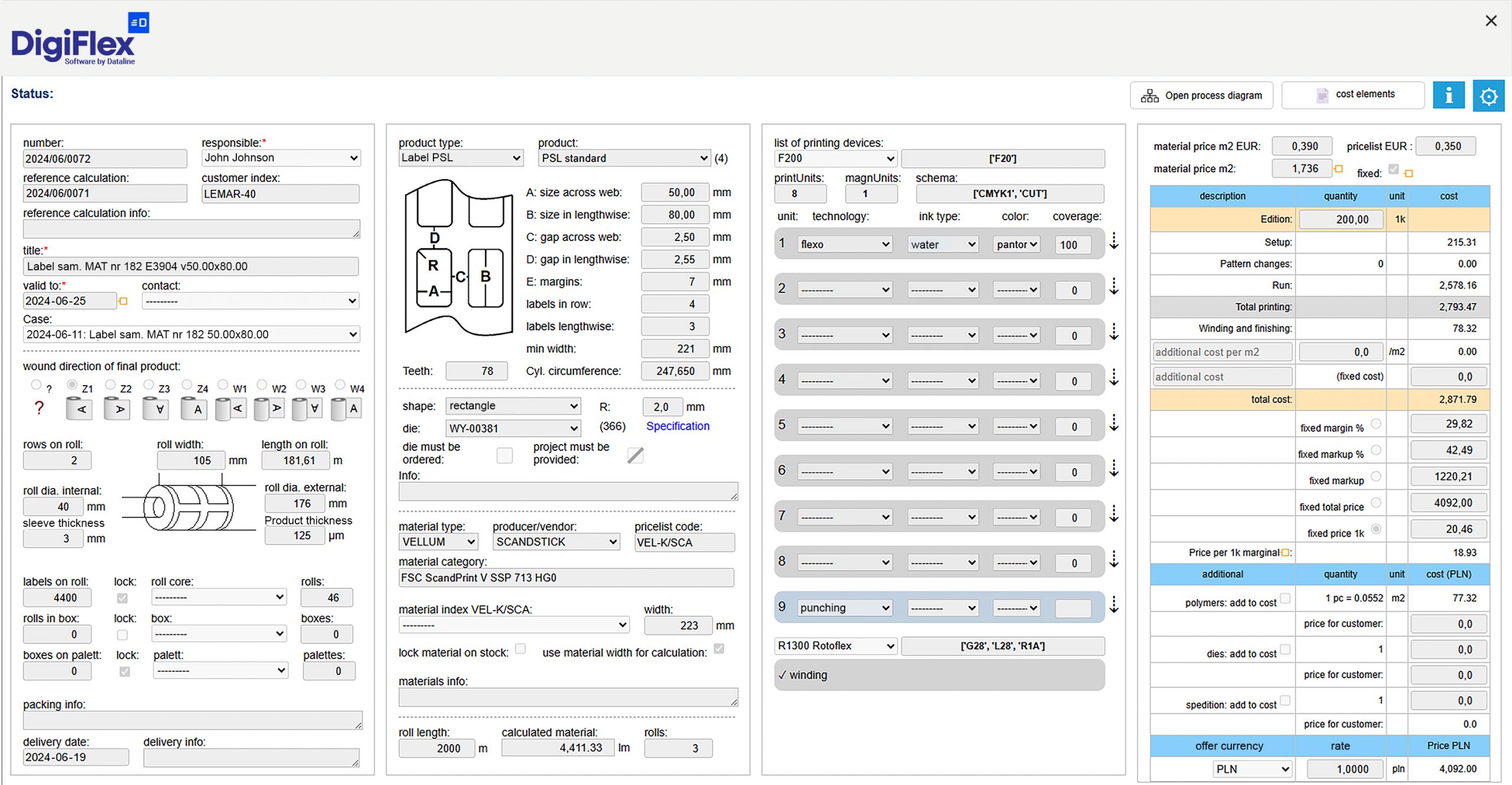Open printing devices dropdown F200
The width and height of the screenshot is (1512, 785).
836,158
